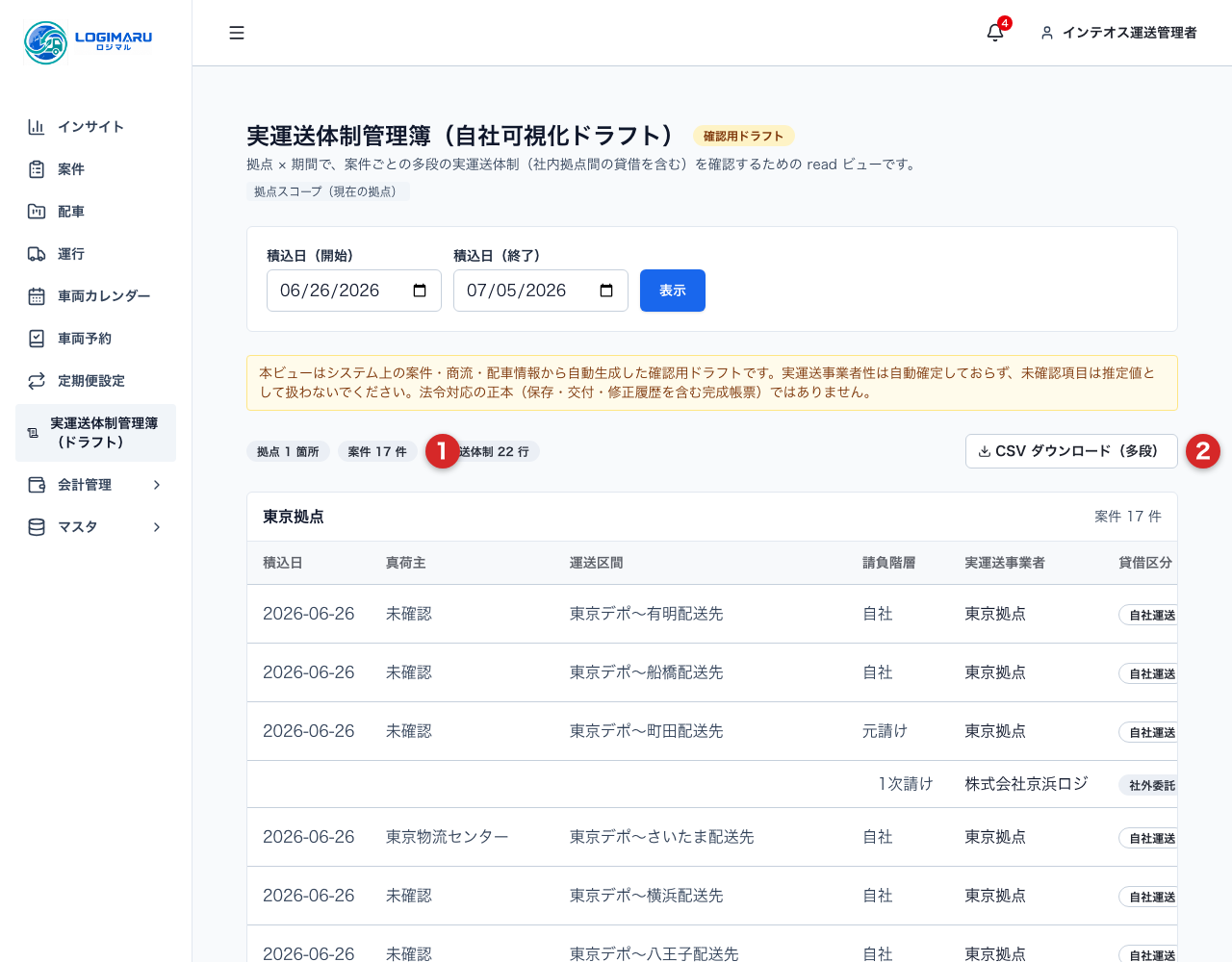Click the 1次請け tier cell

point(906,784)
